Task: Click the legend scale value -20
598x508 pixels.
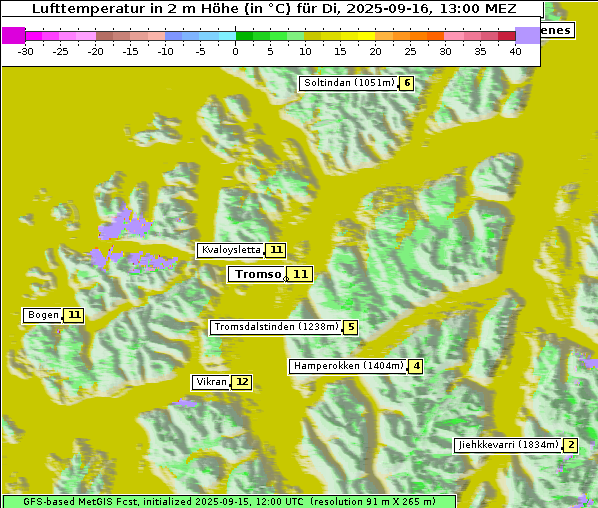Action: pyautogui.click(x=95, y=51)
